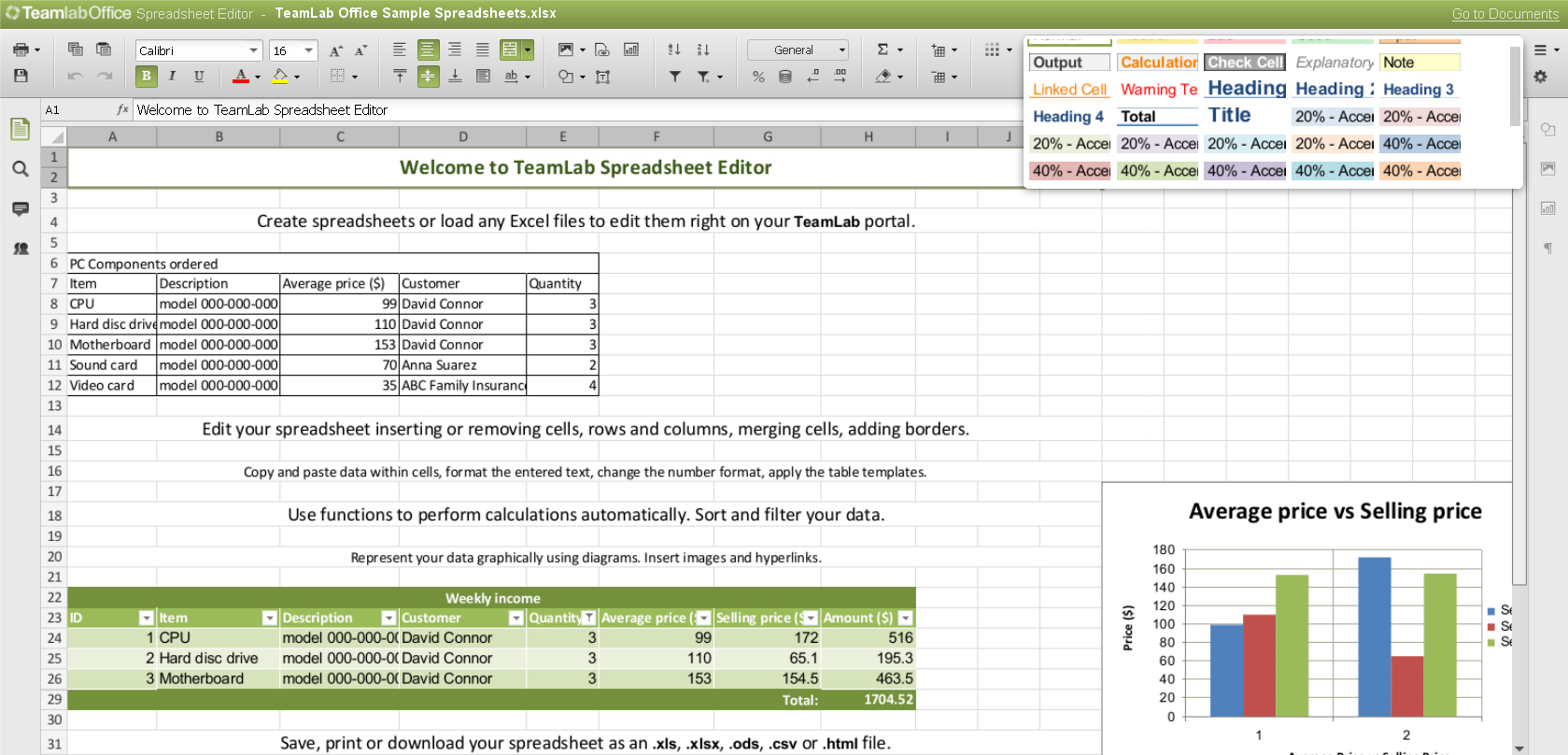Click the Insert Text box icon
The width and height of the screenshot is (1568, 755).
point(602,77)
